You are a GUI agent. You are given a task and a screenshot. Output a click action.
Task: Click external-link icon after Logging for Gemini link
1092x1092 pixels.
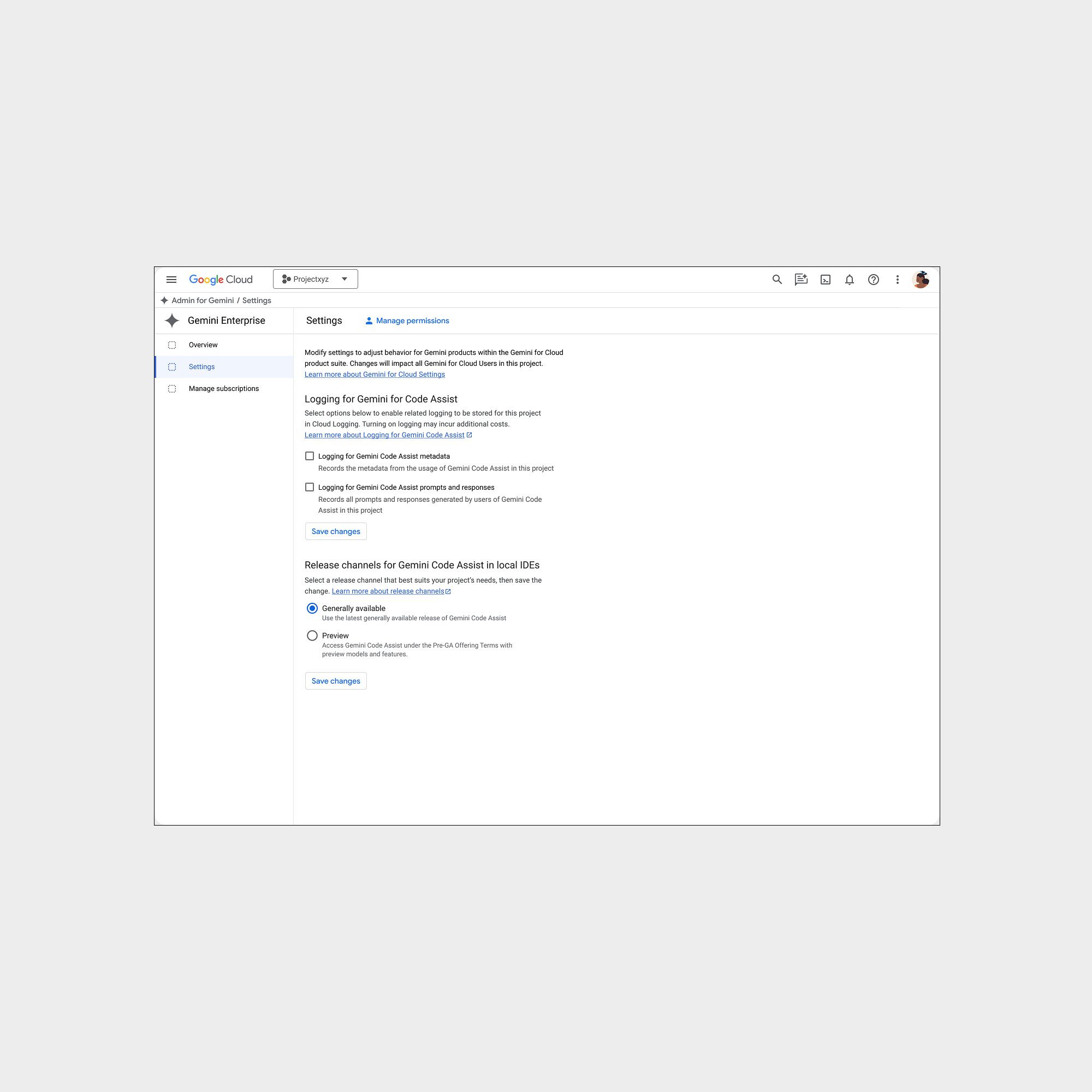[x=469, y=435]
